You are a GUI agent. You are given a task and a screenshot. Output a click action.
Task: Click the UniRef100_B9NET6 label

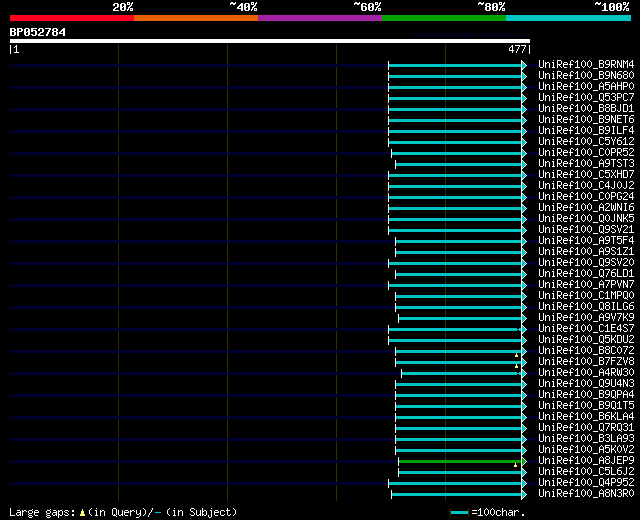(586, 120)
